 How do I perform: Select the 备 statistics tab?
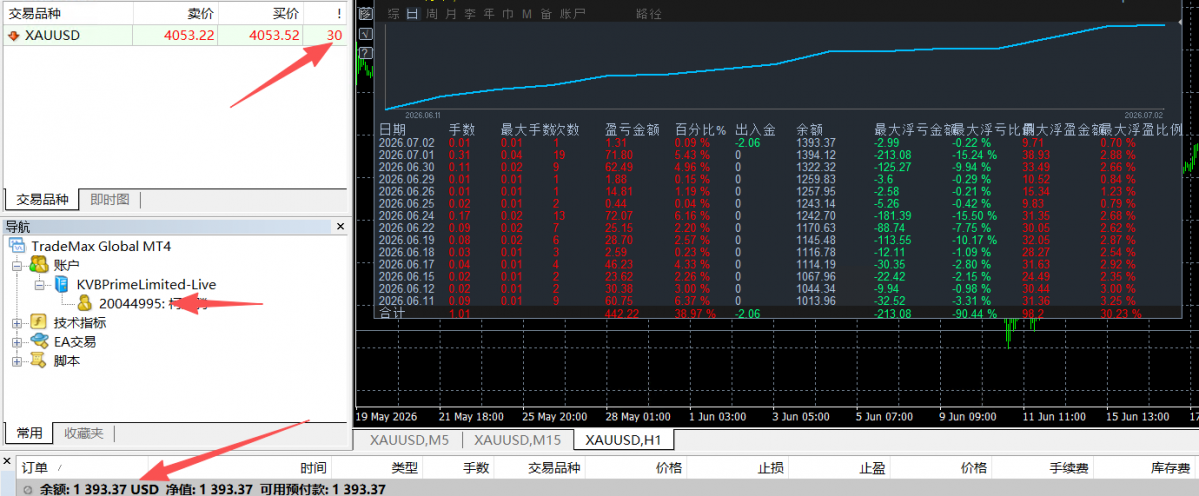click(545, 13)
